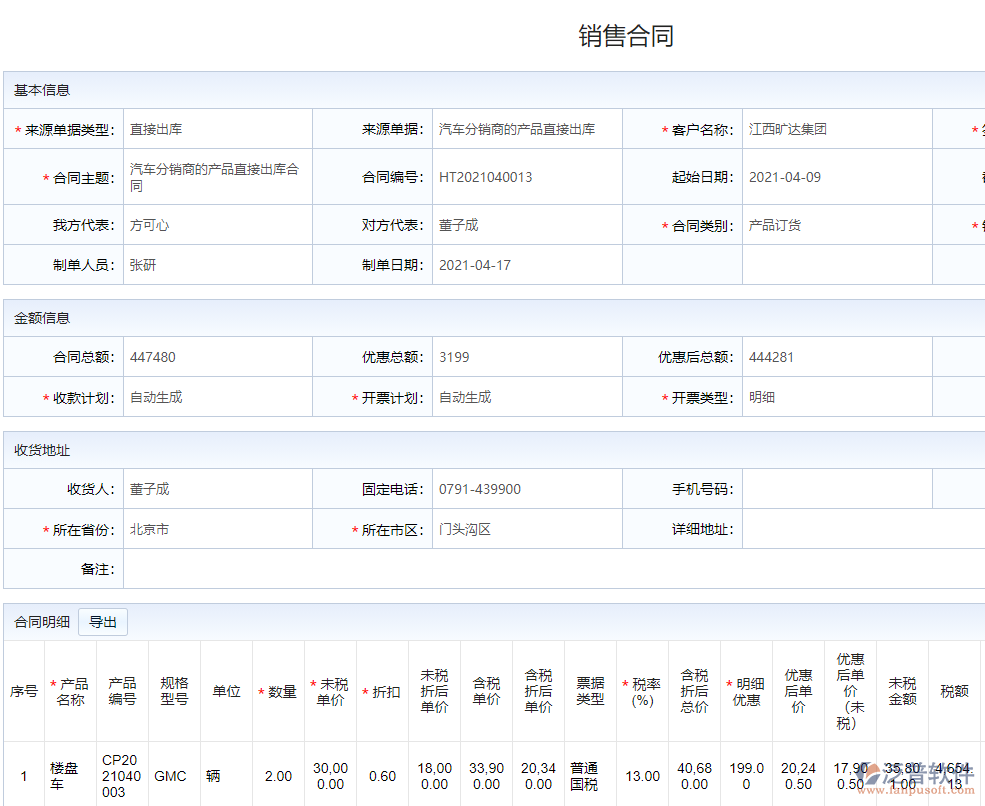Click the 固定电话 field showing 0791-439900

point(526,489)
